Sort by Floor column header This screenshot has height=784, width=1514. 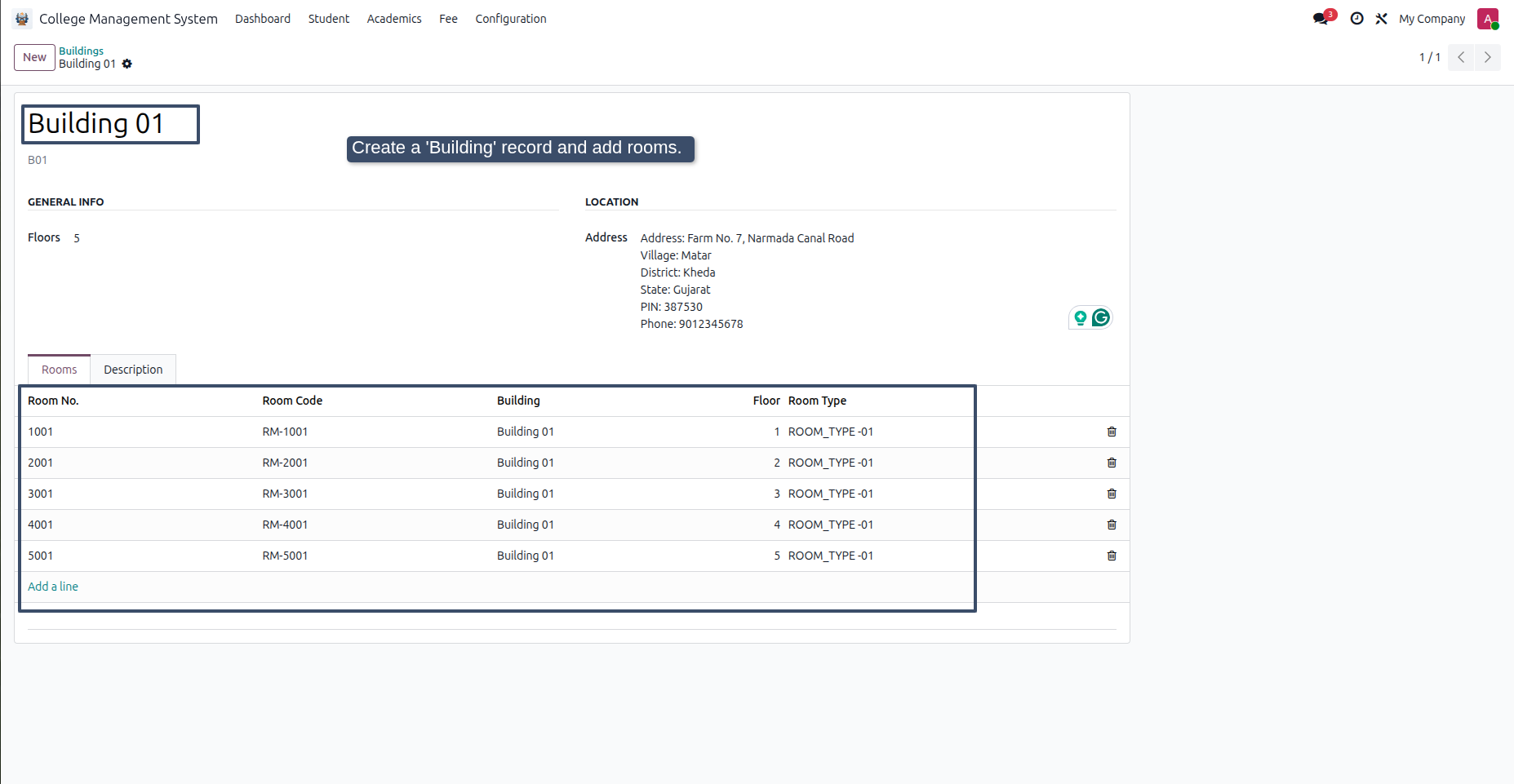(766, 401)
